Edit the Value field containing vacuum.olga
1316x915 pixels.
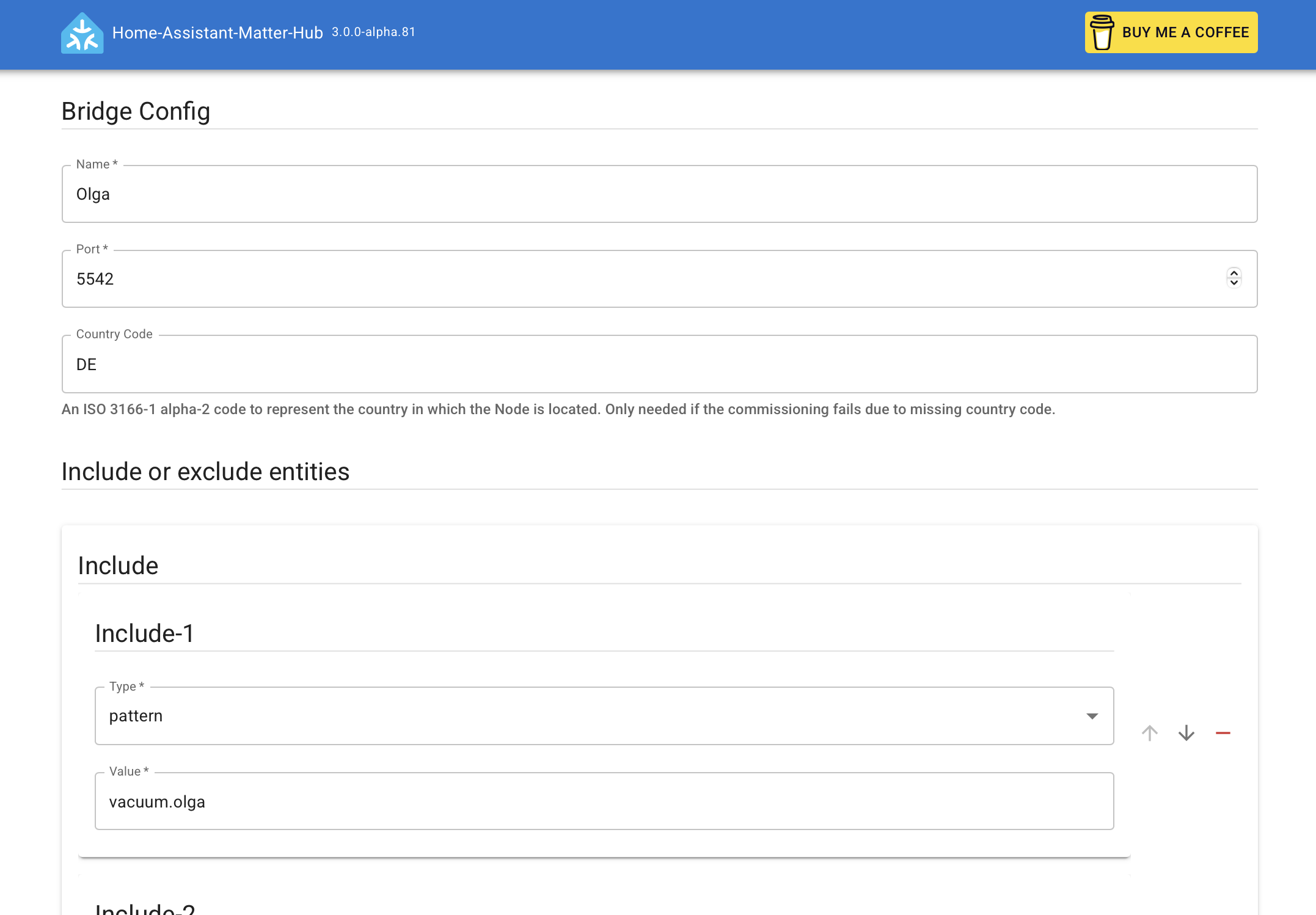[x=604, y=801]
